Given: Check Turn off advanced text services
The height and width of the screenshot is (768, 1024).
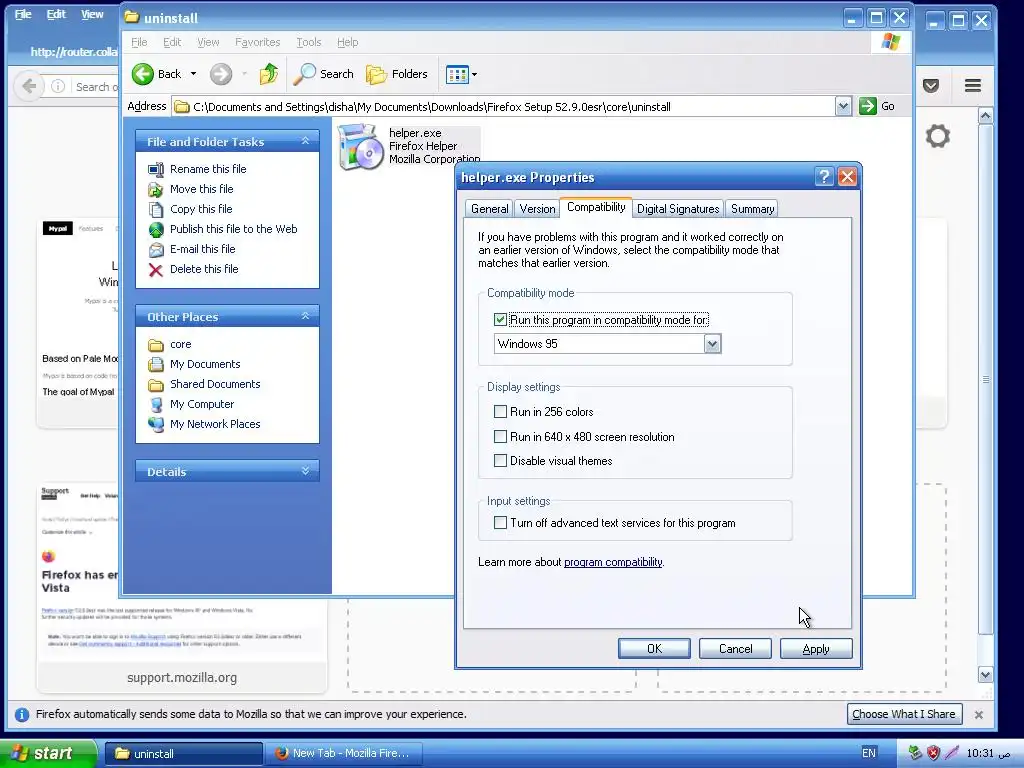Looking at the screenshot, I should 500,522.
